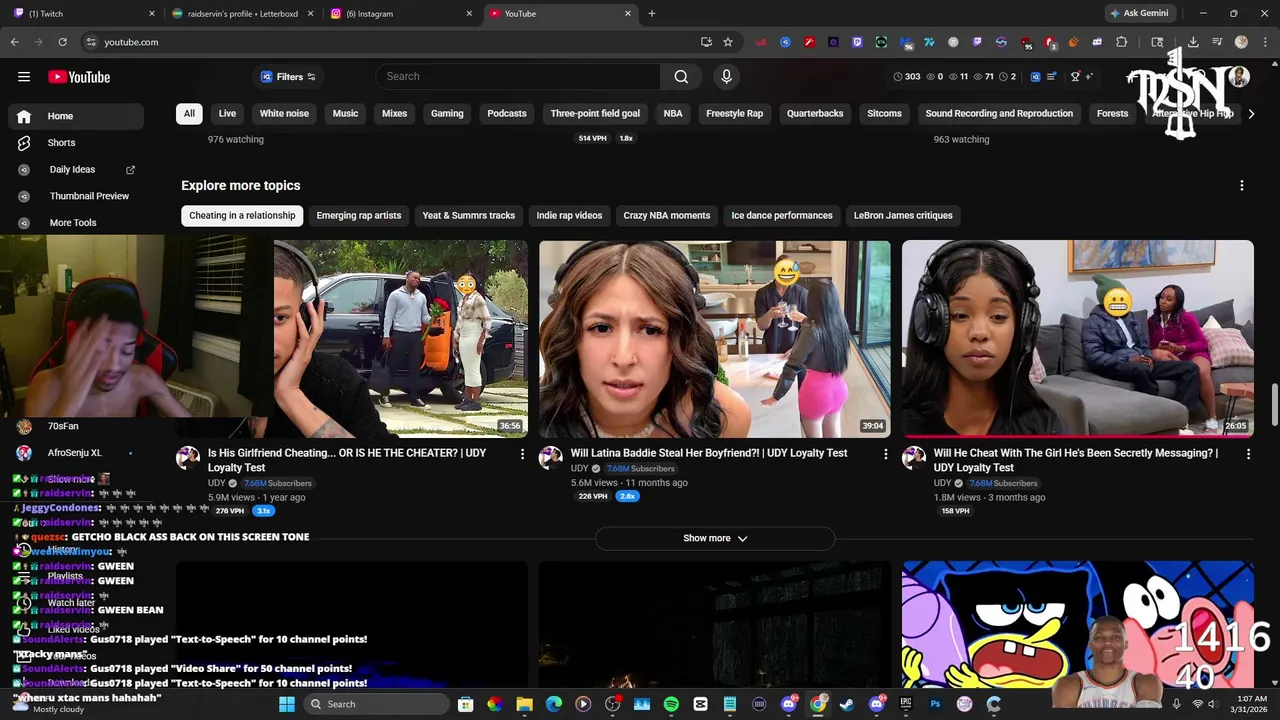Image resolution: width=1280 pixels, height=720 pixels.
Task: Select Emerging rap artists topic
Action: tap(359, 215)
